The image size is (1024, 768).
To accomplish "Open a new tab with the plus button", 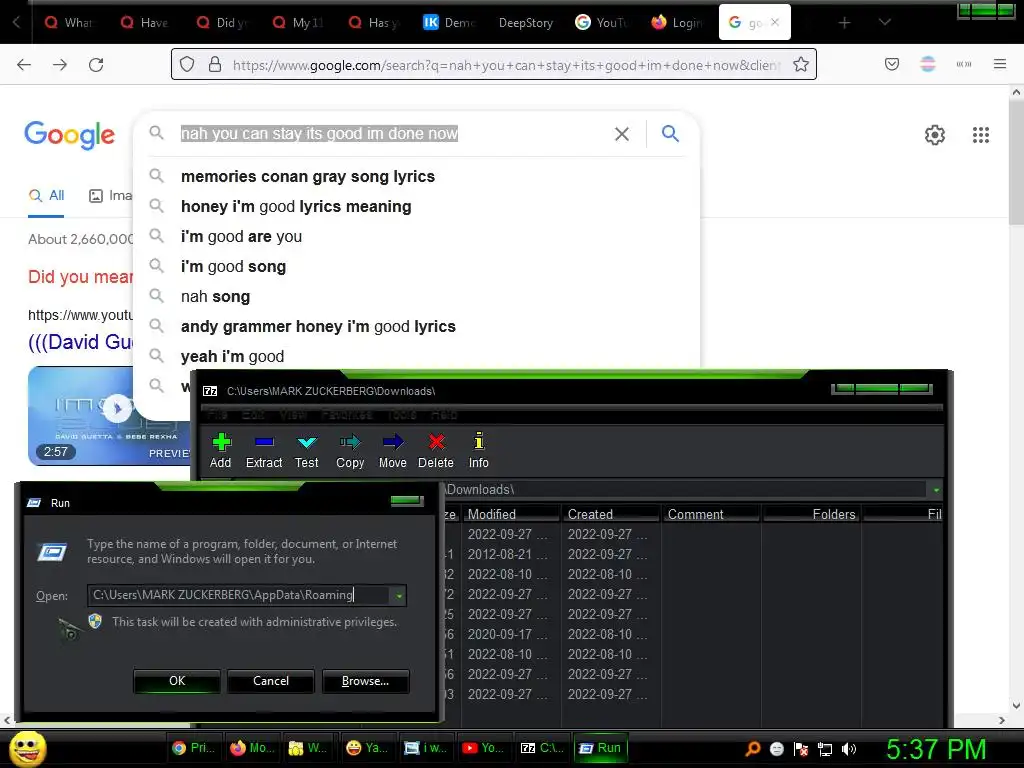I will tap(844, 23).
